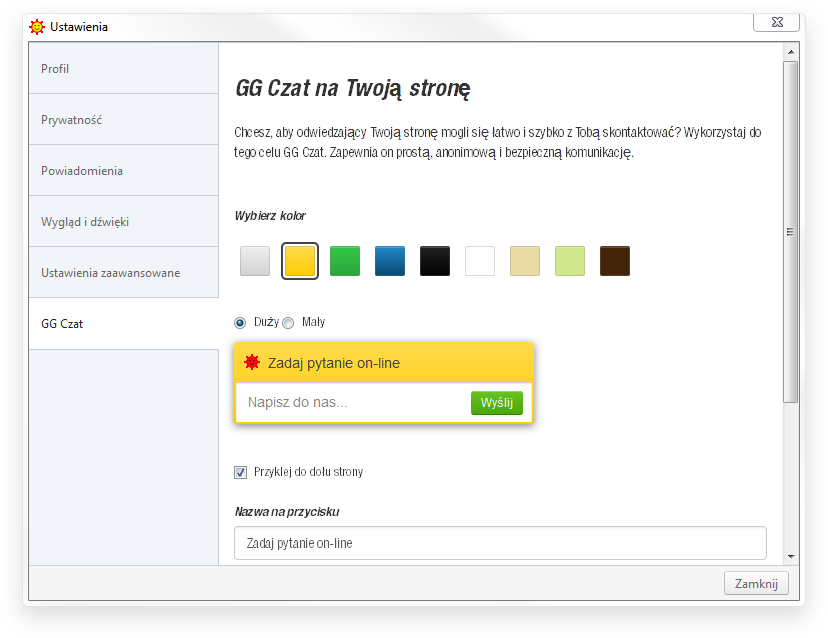The image size is (828, 638).
Task: Choose the dark brown color swatch
Action: [615, 261]
